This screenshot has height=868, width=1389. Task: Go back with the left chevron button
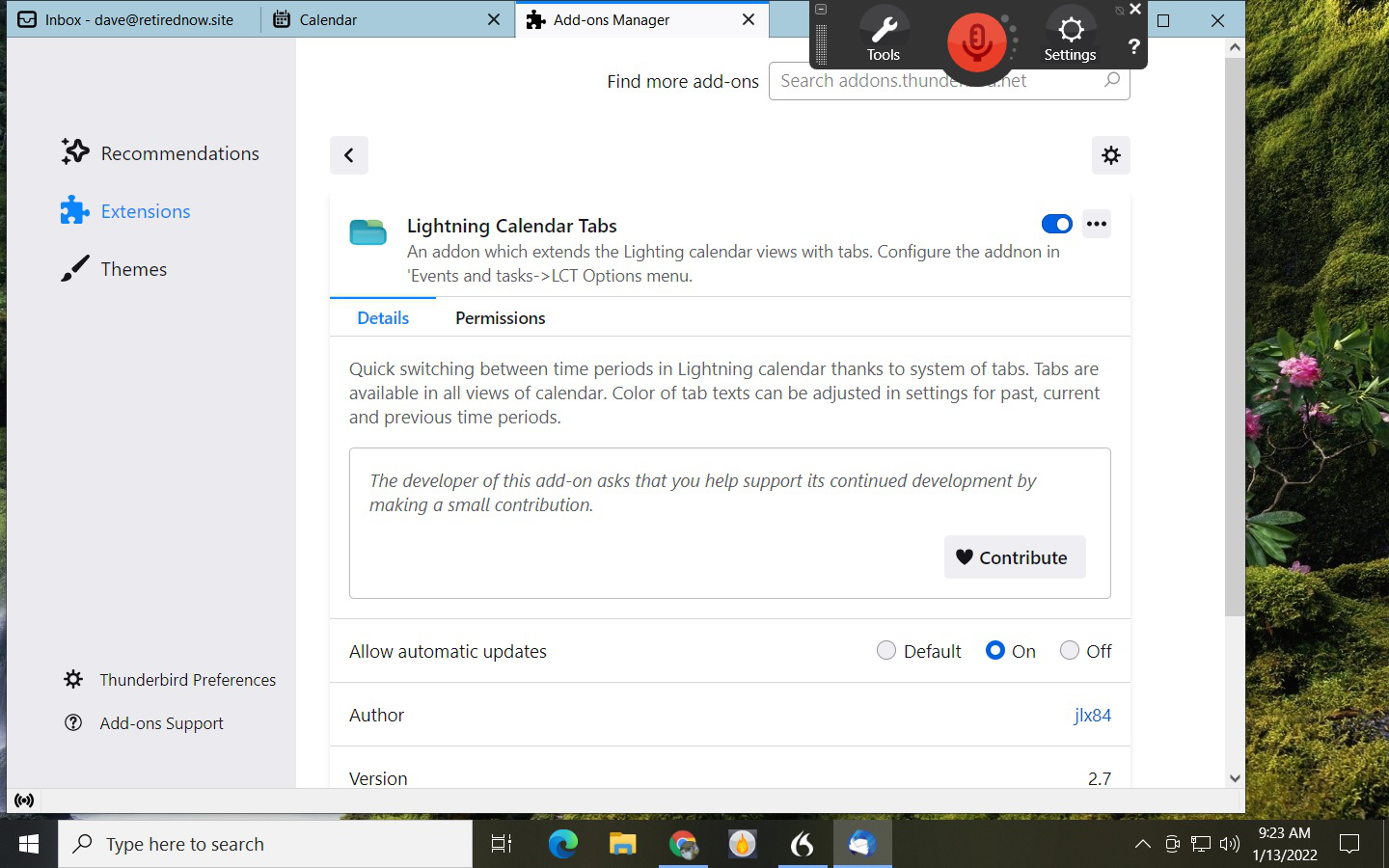[349, 155]
